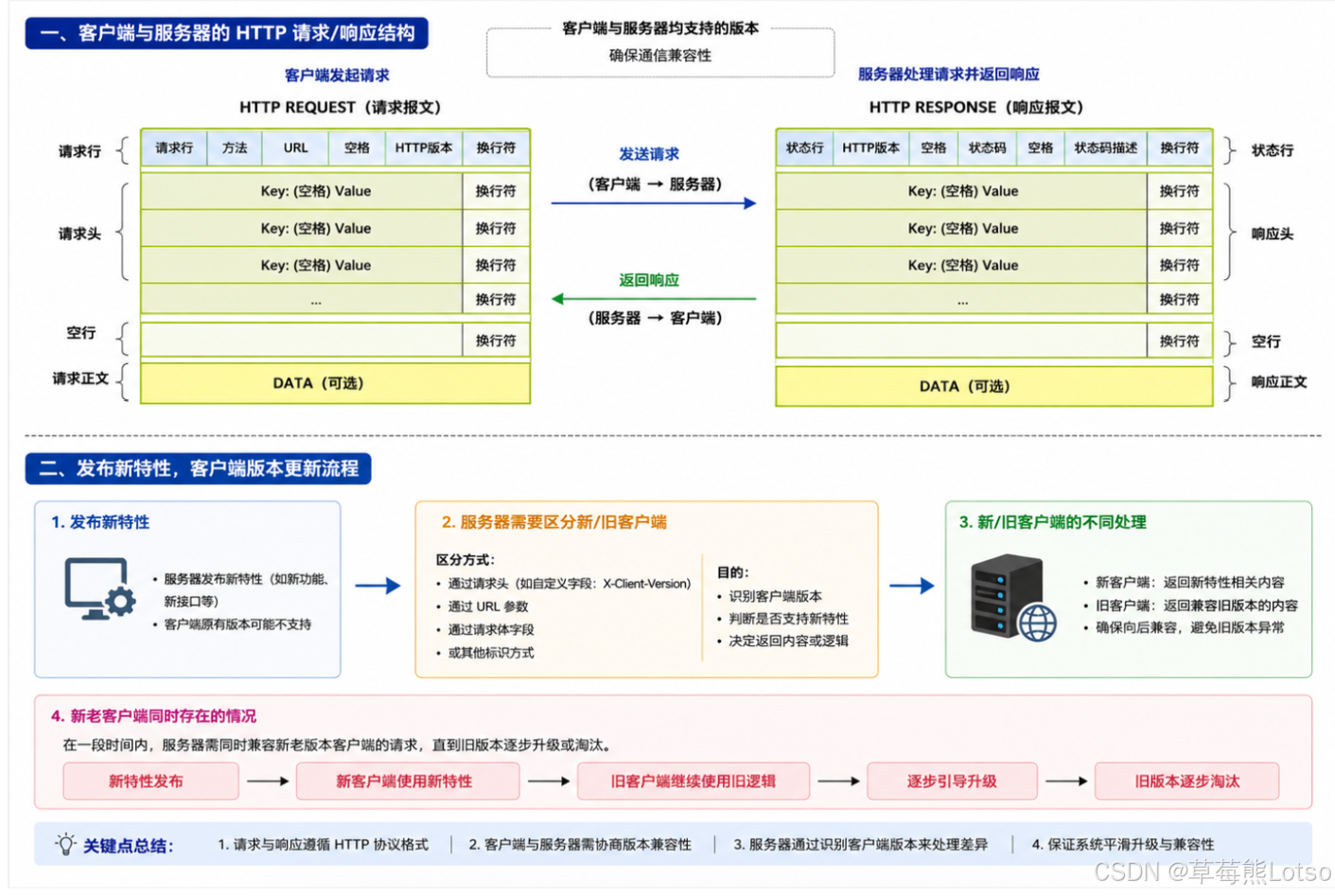
Task: Click the bullet 新客户端：返回新特性相关内容
Action: click(x=1189, y=582)
